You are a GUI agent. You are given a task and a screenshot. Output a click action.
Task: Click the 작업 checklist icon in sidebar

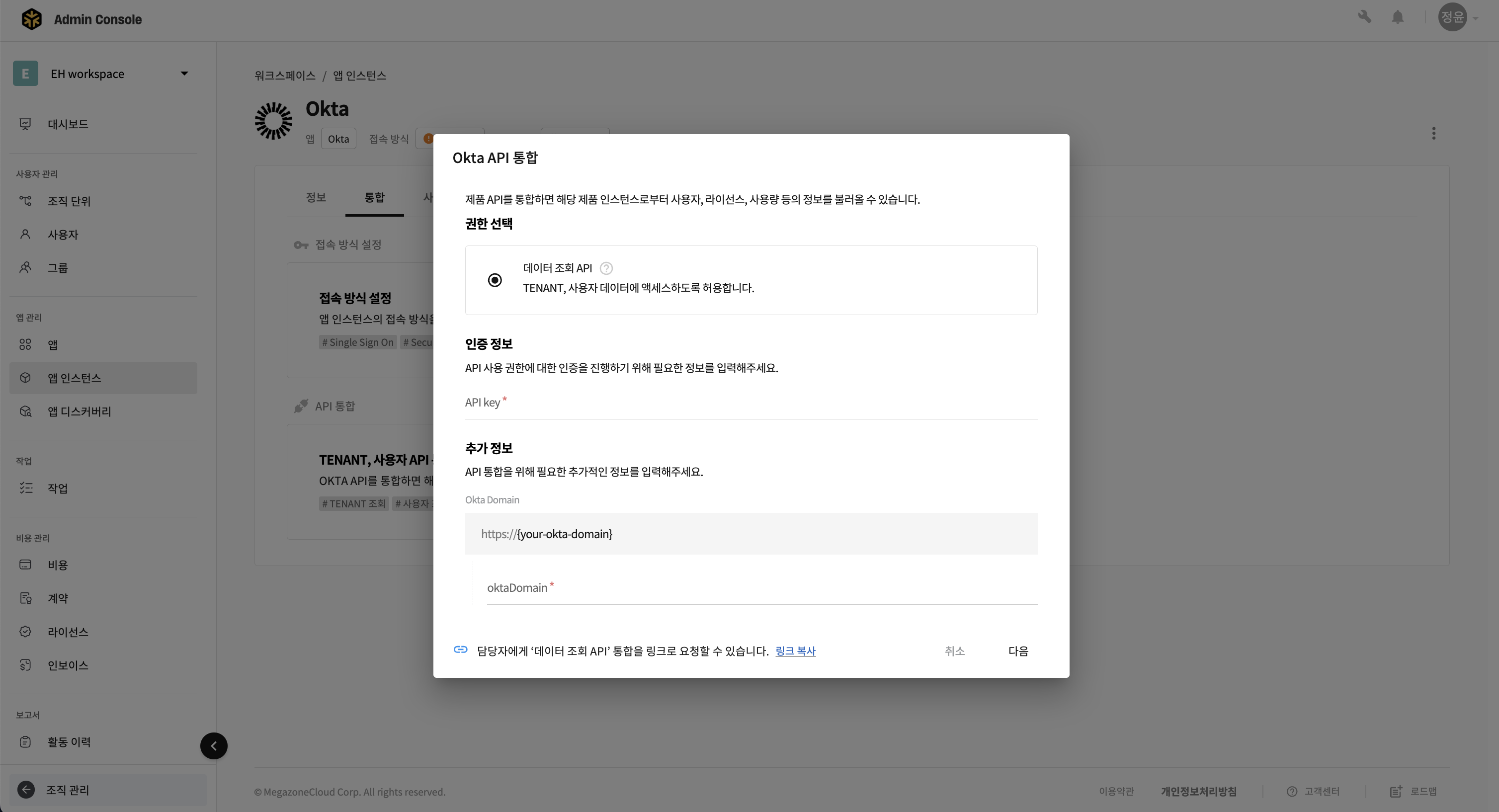coord(26,487)
